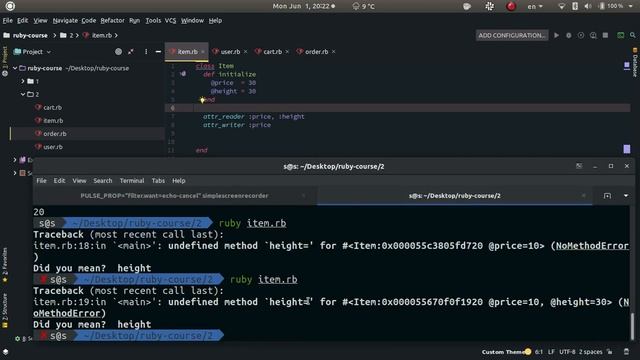
Task: Click the stop square icon in toolbar
Action: [x=606, y=36]
